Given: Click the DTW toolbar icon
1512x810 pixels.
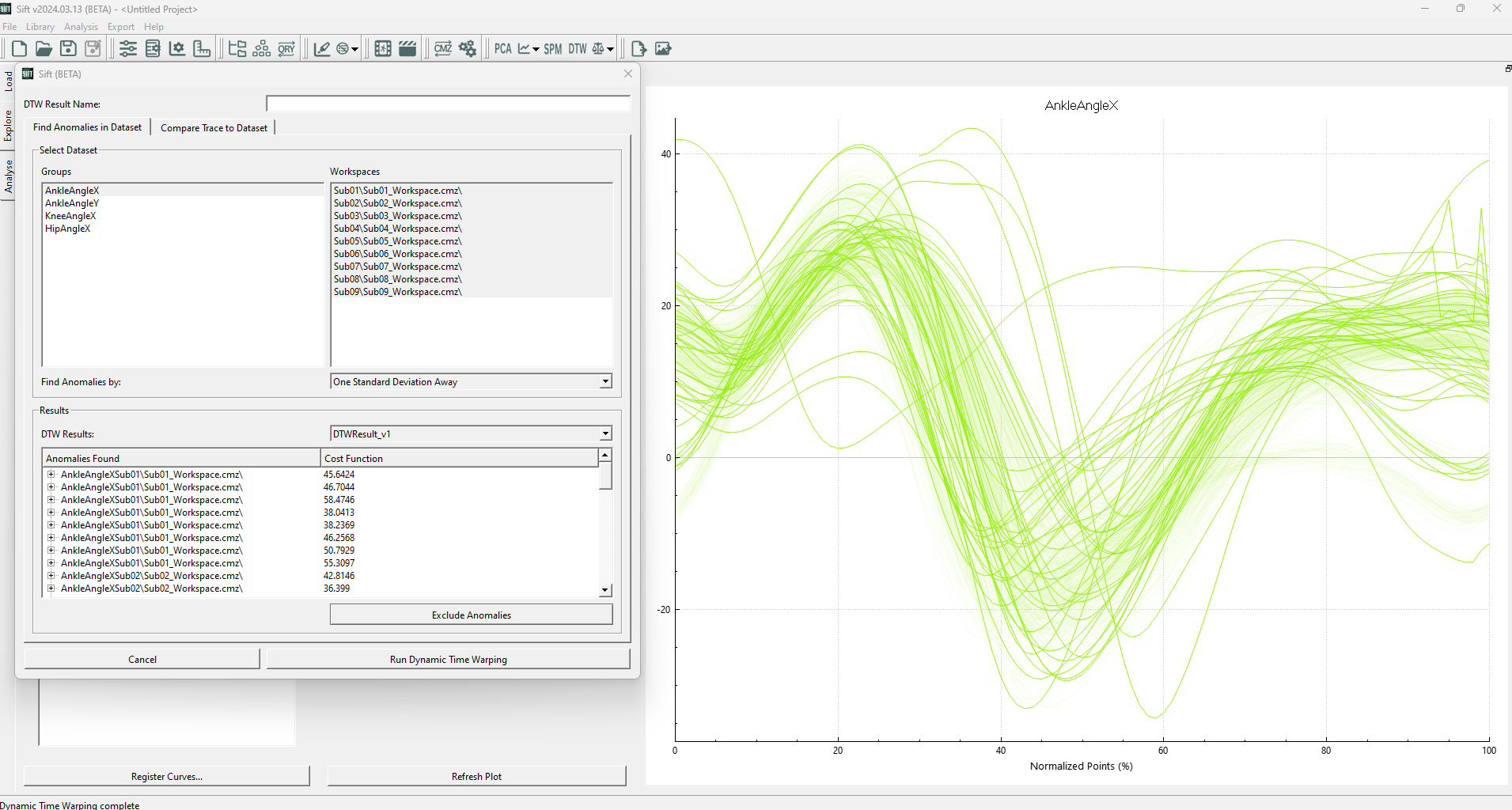Looking at the screenshot, I should 578,49.
